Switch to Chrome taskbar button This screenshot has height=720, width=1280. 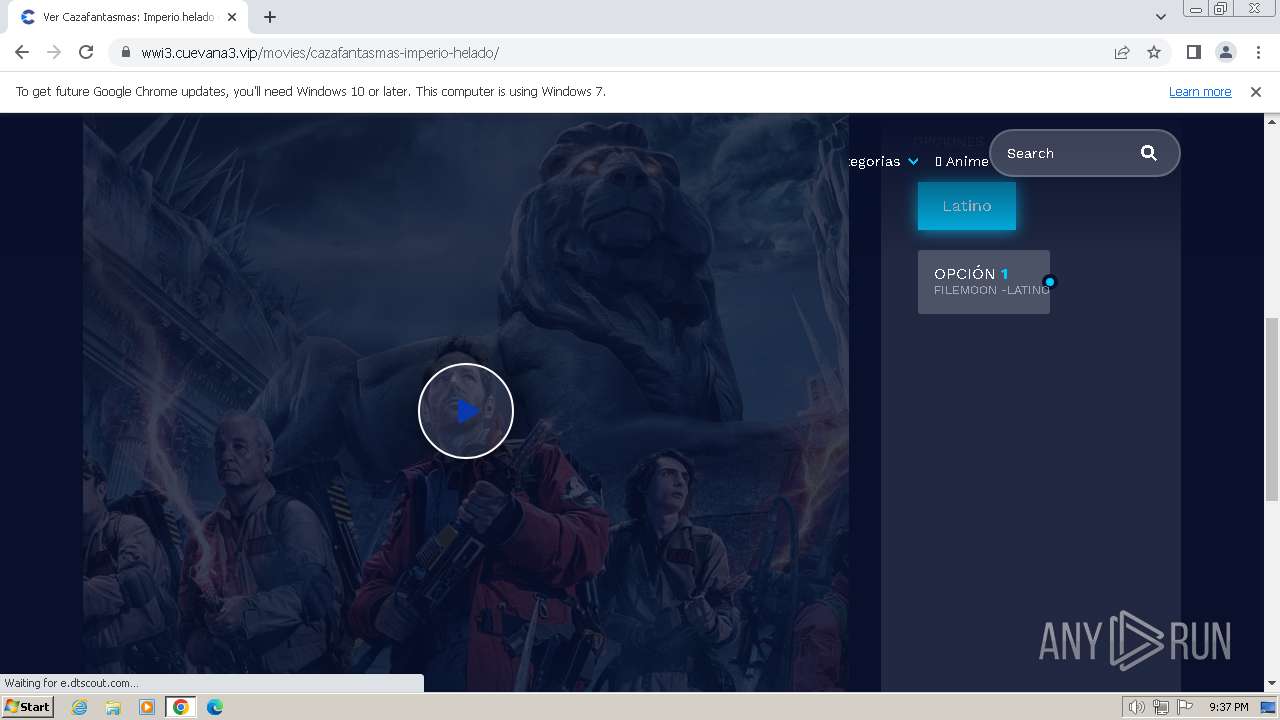181,707
